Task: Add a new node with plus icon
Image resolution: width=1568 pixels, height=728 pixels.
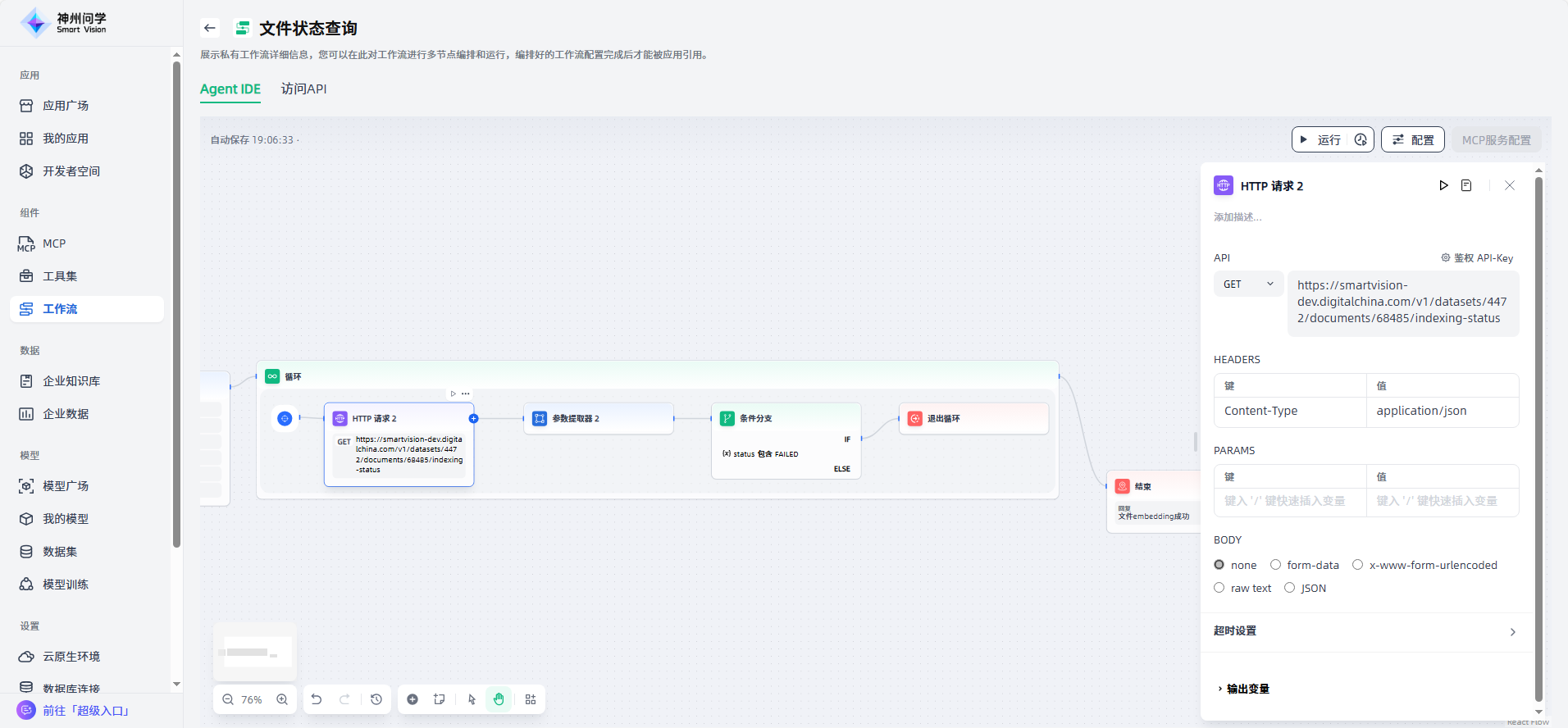Action: pyautogui.click(x=413, y=699)
